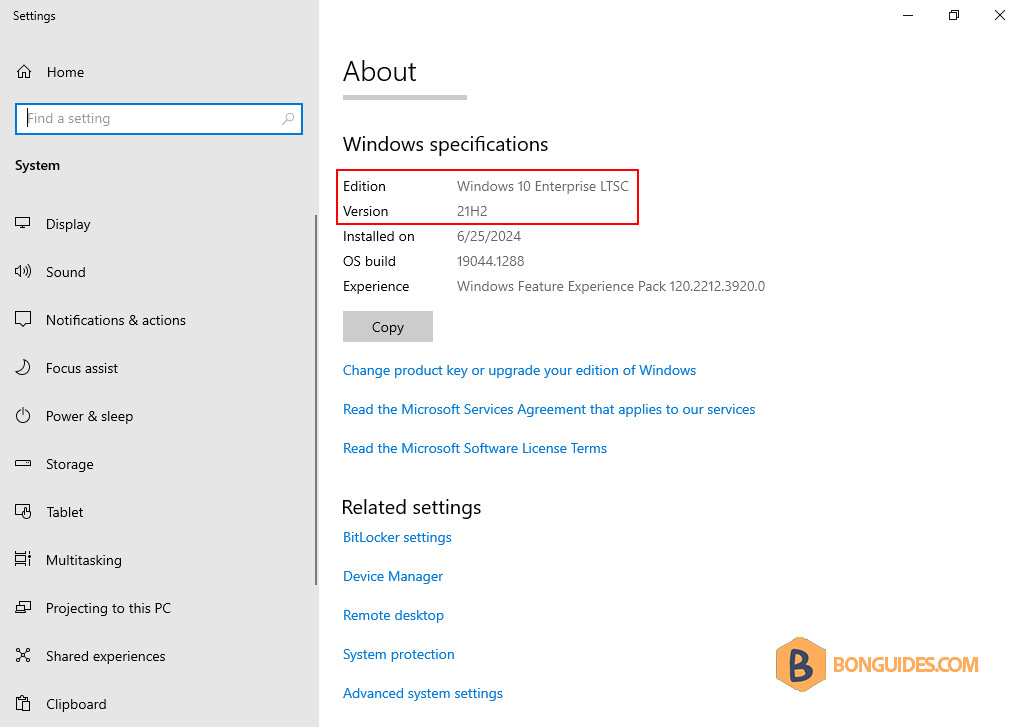Image resolution: width=1018 pixels, height=727 pixels.
Task: Close the Settings window
Action: pyautogui.click(x=999, y=16)
